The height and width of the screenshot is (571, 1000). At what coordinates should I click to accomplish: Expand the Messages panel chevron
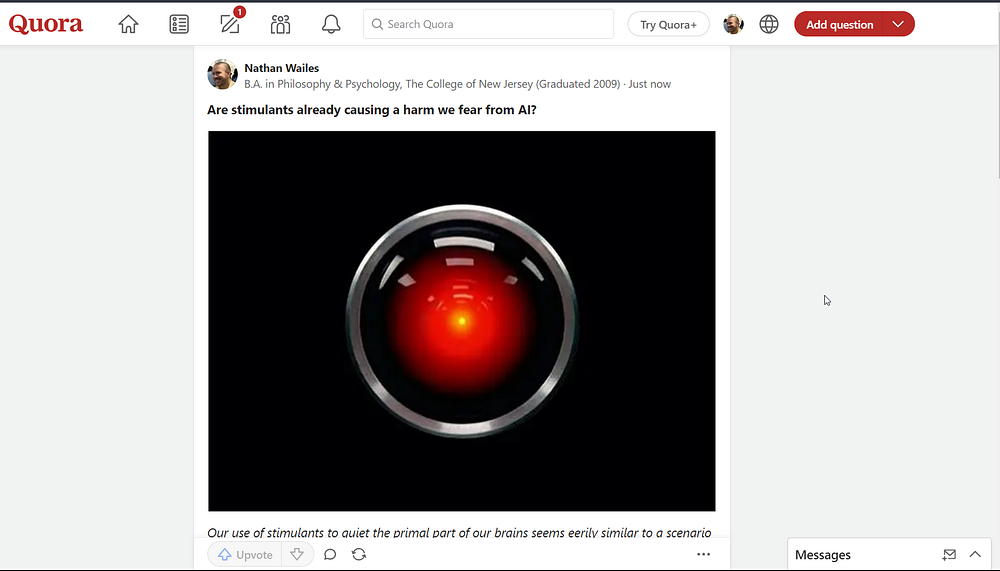(x=975, y=554)
